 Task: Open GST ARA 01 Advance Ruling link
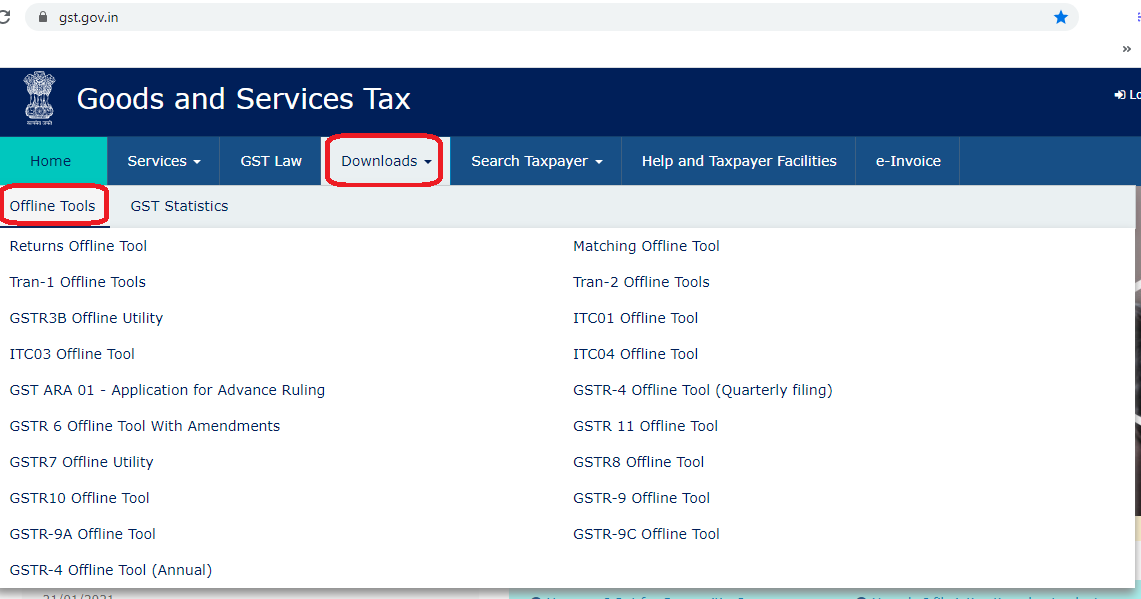pos(167,389)
